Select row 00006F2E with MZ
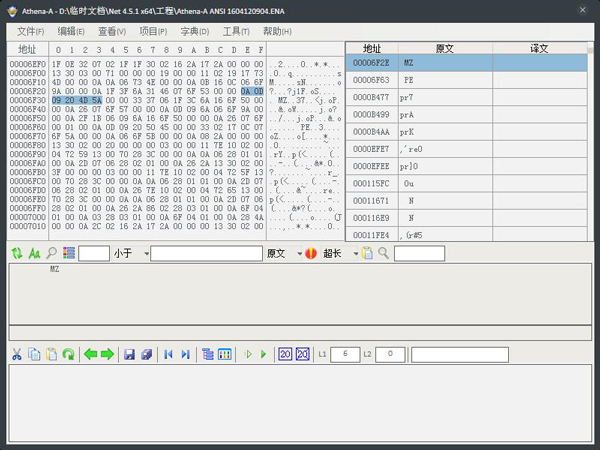This screenshot has height=450, width=600. click(x=466, y=63)
